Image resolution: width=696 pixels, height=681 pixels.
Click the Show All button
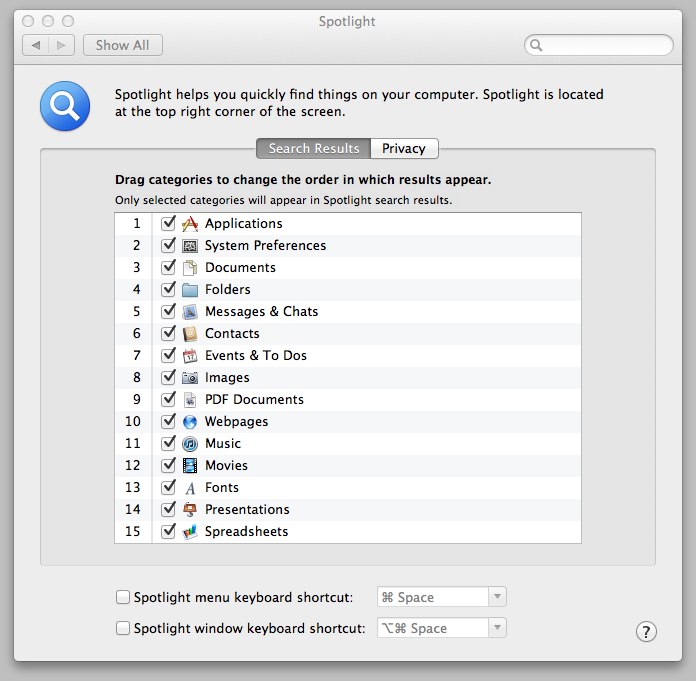coord(123,45)
